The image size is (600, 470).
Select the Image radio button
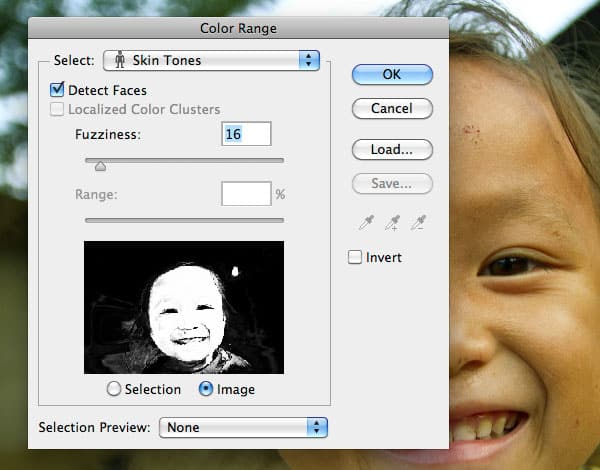pyautogui.click(x=206, y=389)
